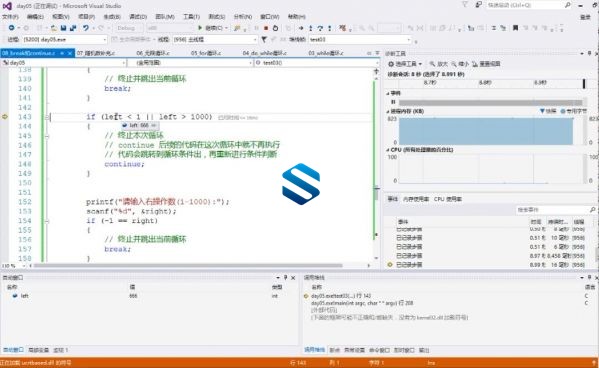The height and width of the screenshot is (368, 599).
Task: Open the Window menu (W)
Action: [x=269, y=17]
